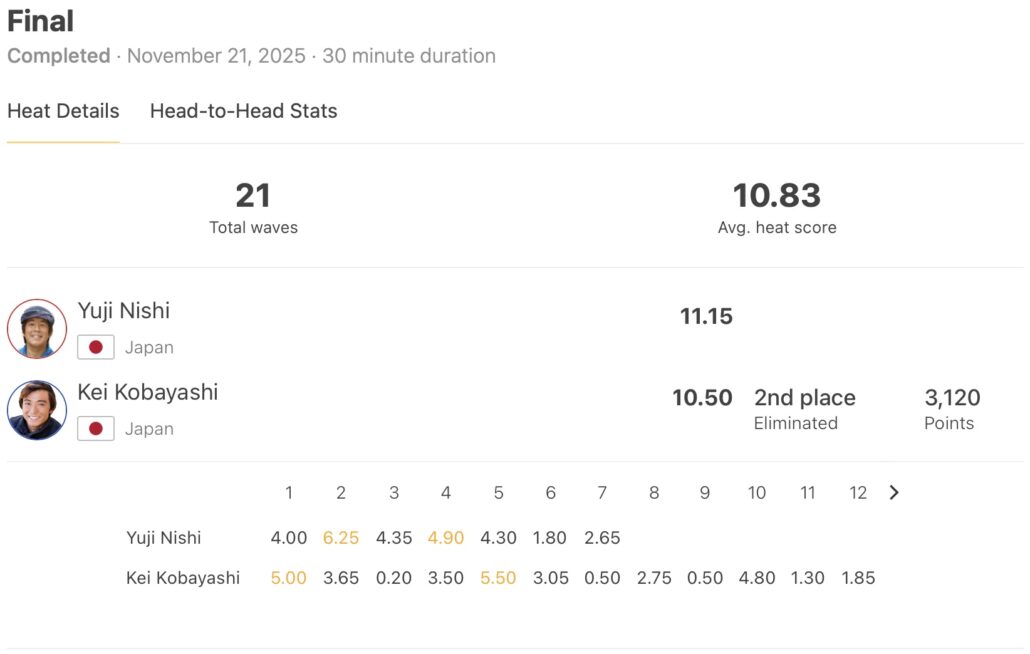Click Japan flag icon under Yuji Nishi
This screenshot has width=1030, height=654.
click(96, 348)
